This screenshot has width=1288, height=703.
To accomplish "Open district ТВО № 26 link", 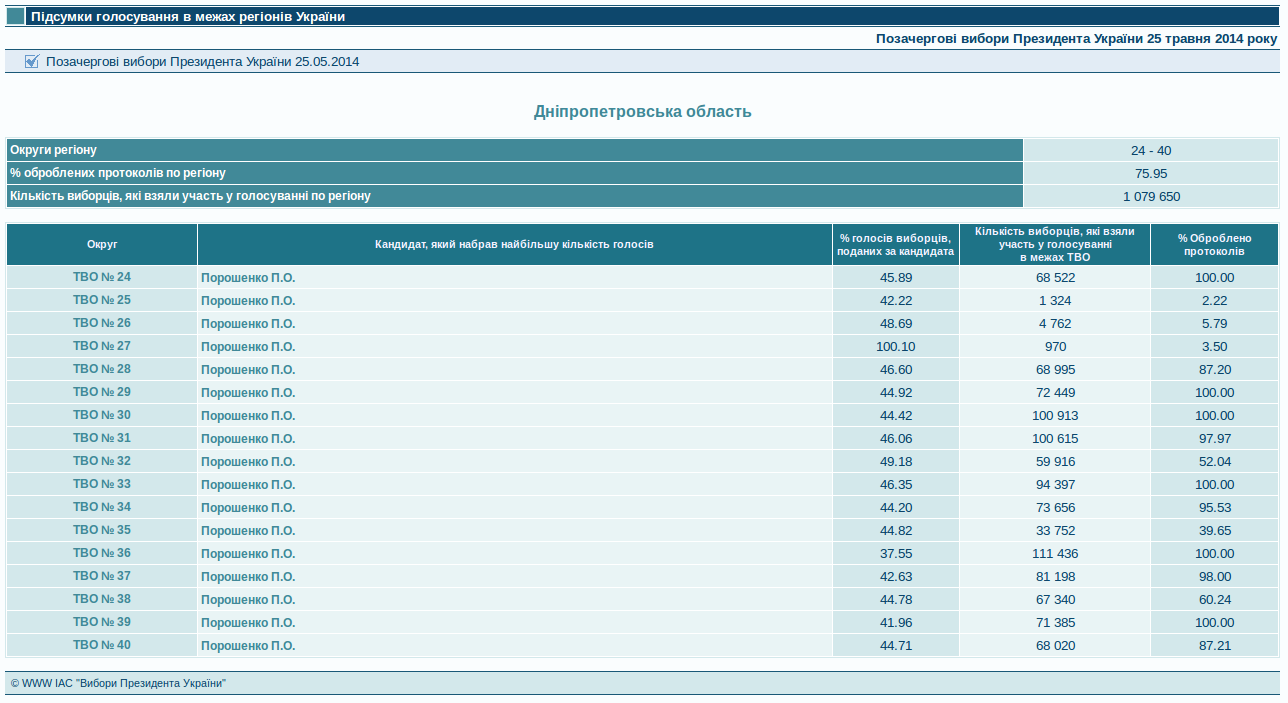I will click(102, 323).
